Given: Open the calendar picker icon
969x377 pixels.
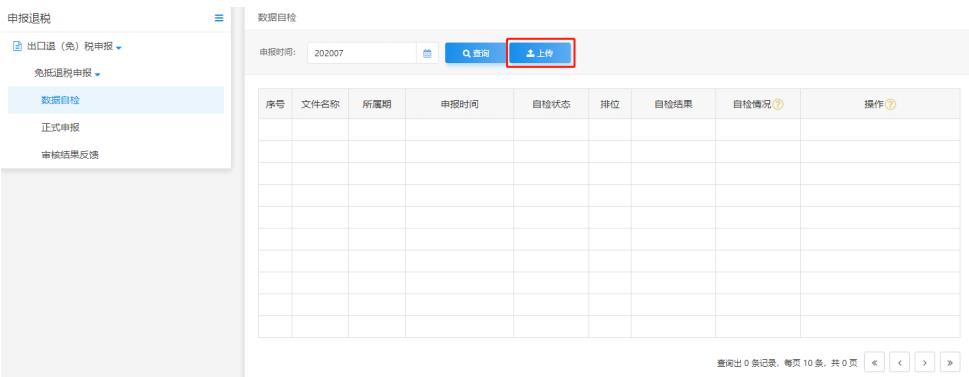Looking at the screenshot, I should pos(426,53).
